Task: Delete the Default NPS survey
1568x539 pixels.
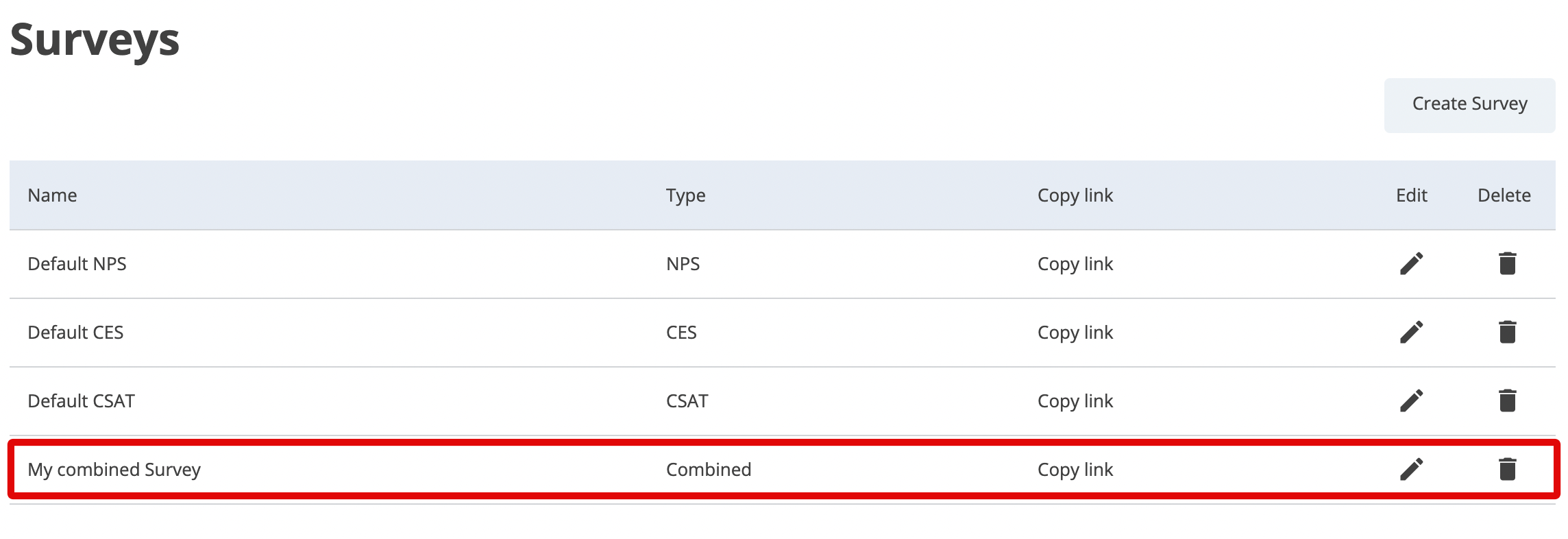Action: tap(1507, 263)
